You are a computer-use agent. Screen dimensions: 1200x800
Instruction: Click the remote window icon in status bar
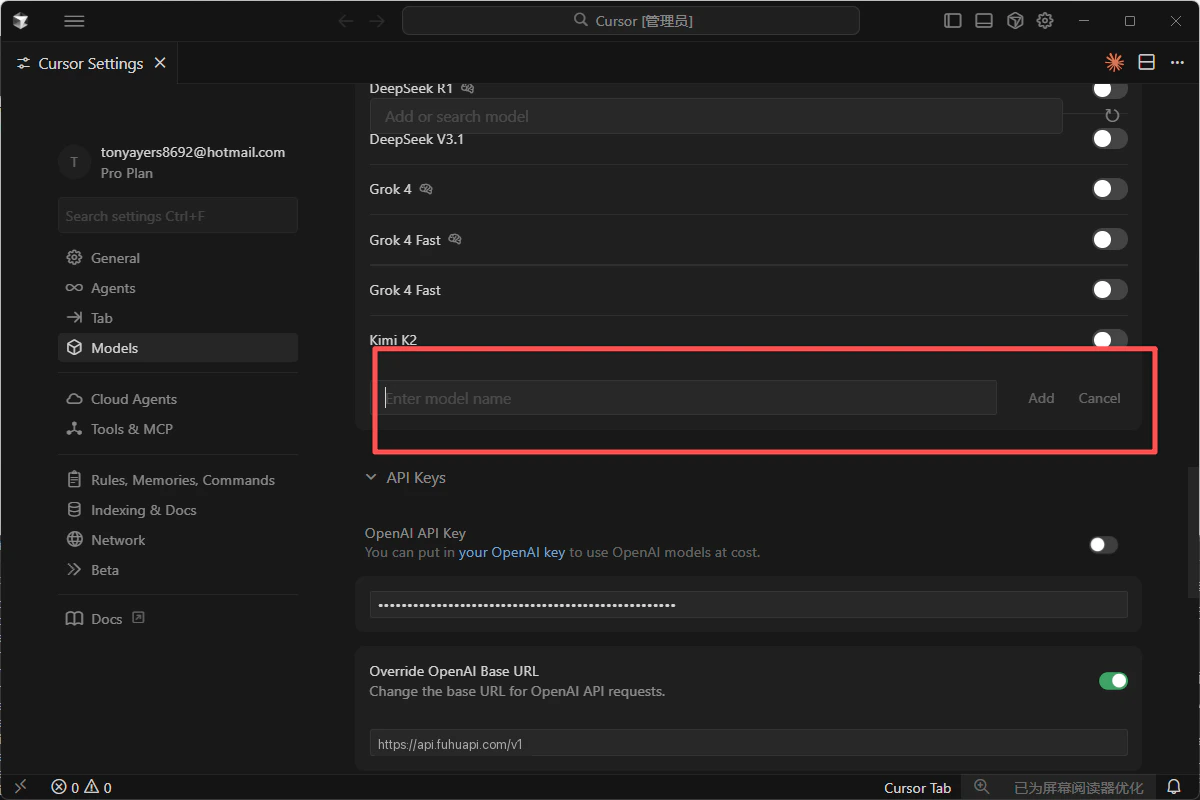(x=21, y=787)
